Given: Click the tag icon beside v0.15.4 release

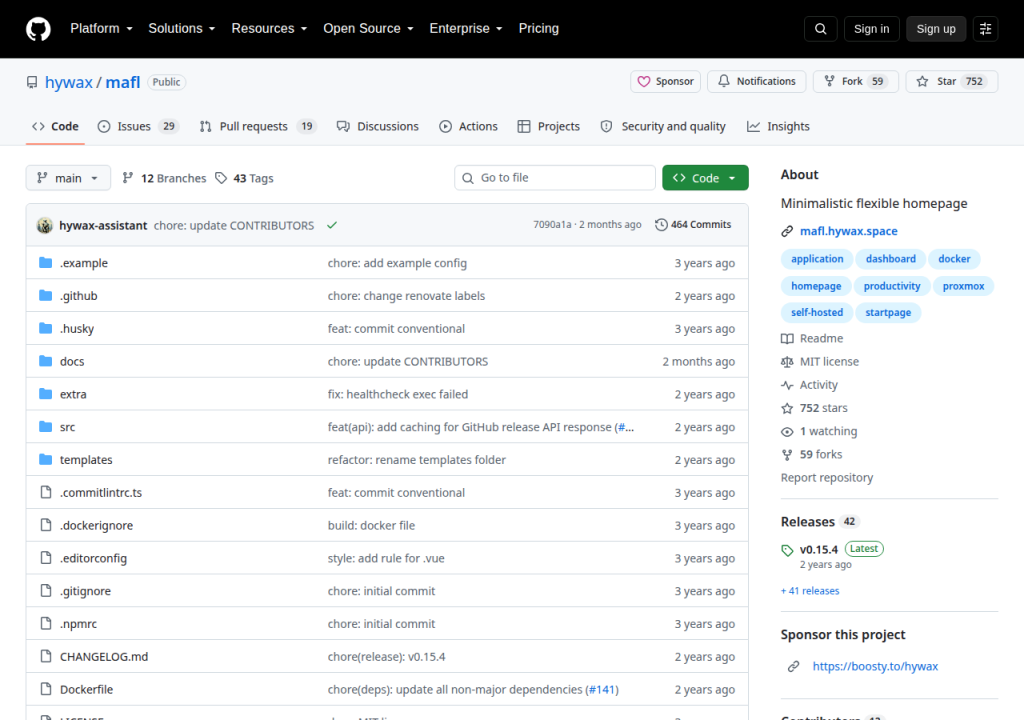Looking at the screenshot, I should click(787, 550).
